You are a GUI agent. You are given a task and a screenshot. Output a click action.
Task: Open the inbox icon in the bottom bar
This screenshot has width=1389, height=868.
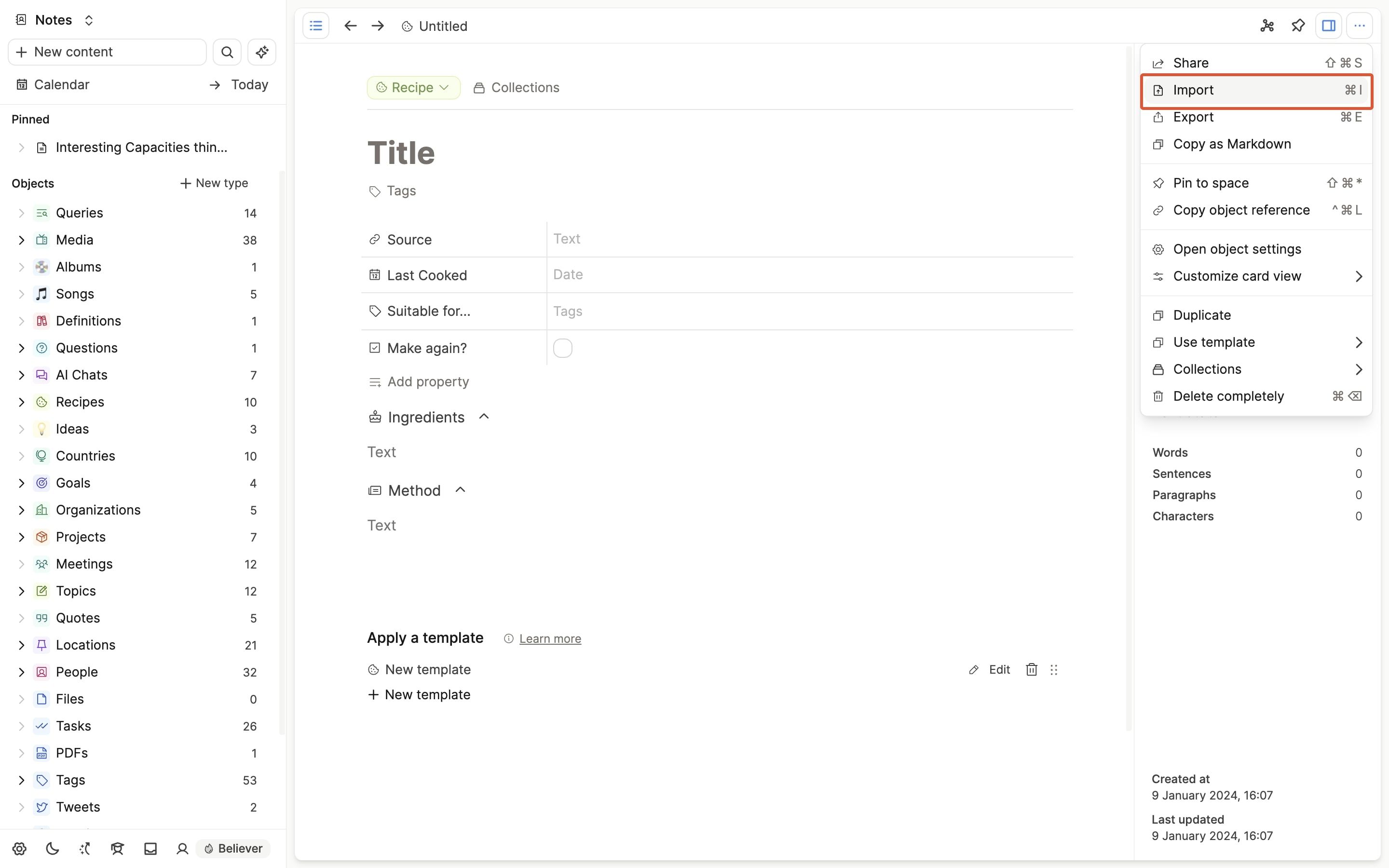(x=150, y=849)
